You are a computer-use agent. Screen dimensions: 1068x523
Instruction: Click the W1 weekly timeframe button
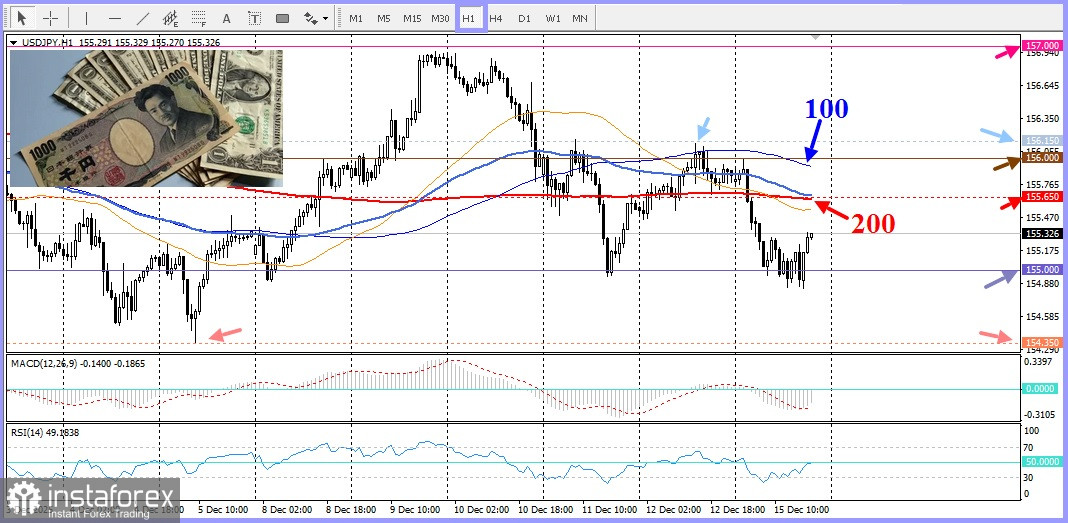(552, 18)
